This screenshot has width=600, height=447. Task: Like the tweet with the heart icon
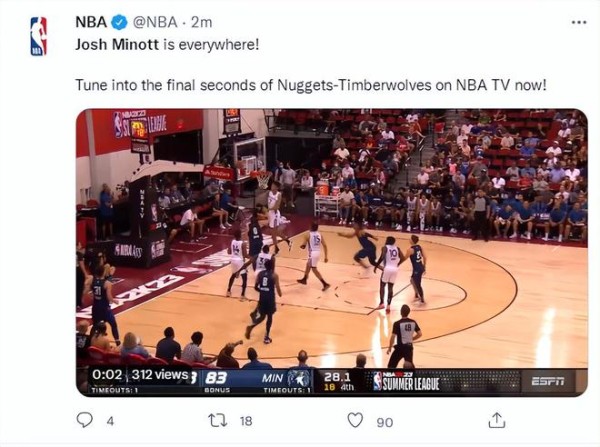pos(355,420)
